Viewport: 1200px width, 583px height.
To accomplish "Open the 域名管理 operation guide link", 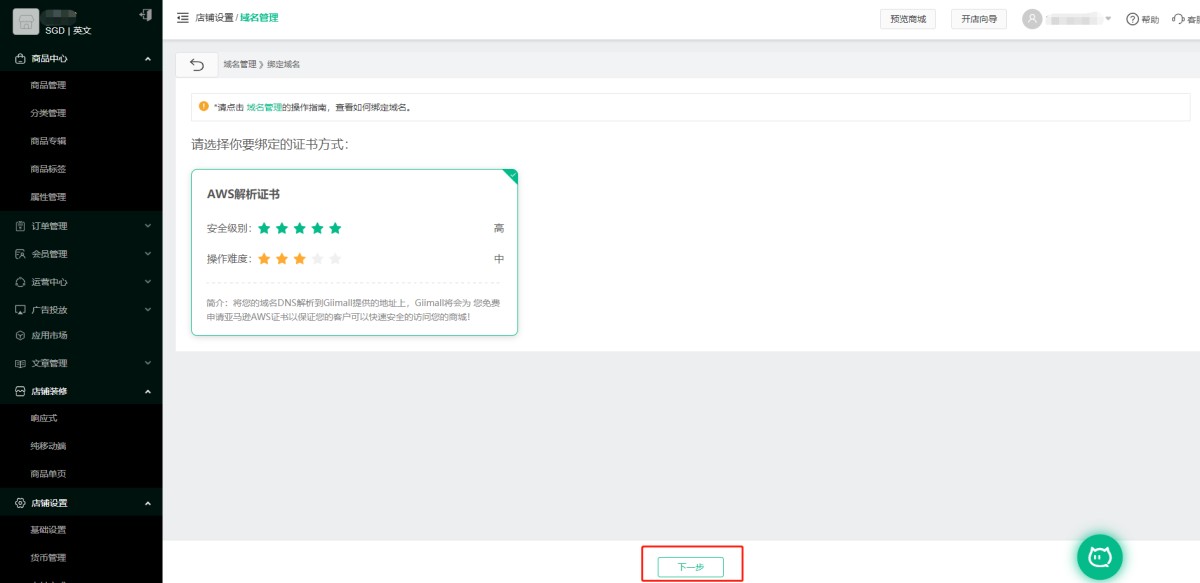I will tap(263, 107).
